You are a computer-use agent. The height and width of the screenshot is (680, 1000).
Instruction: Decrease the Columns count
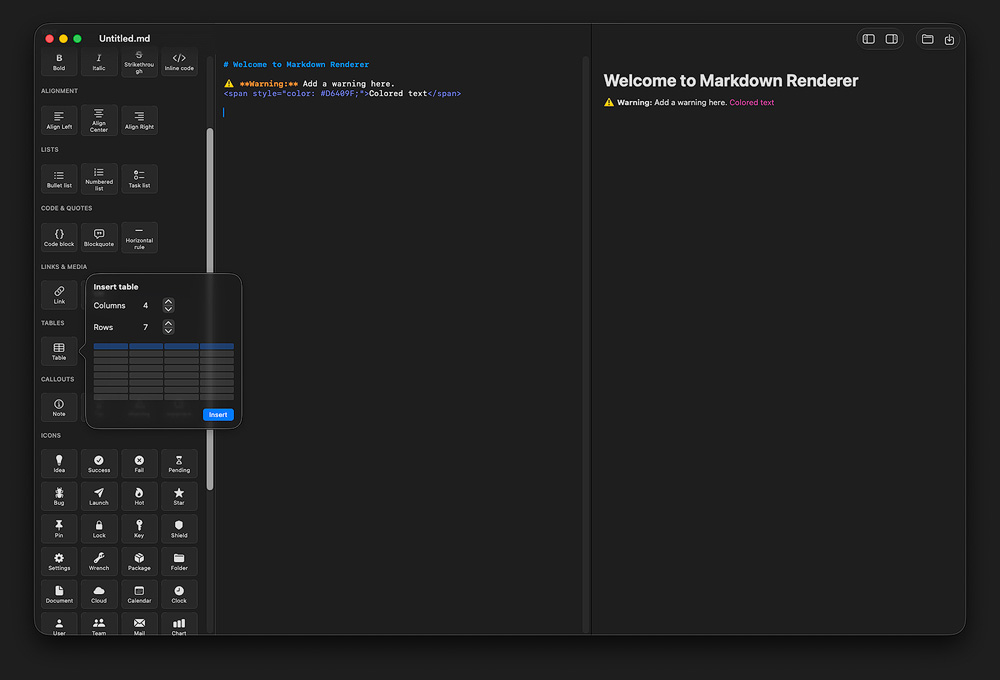click(168, 309)
